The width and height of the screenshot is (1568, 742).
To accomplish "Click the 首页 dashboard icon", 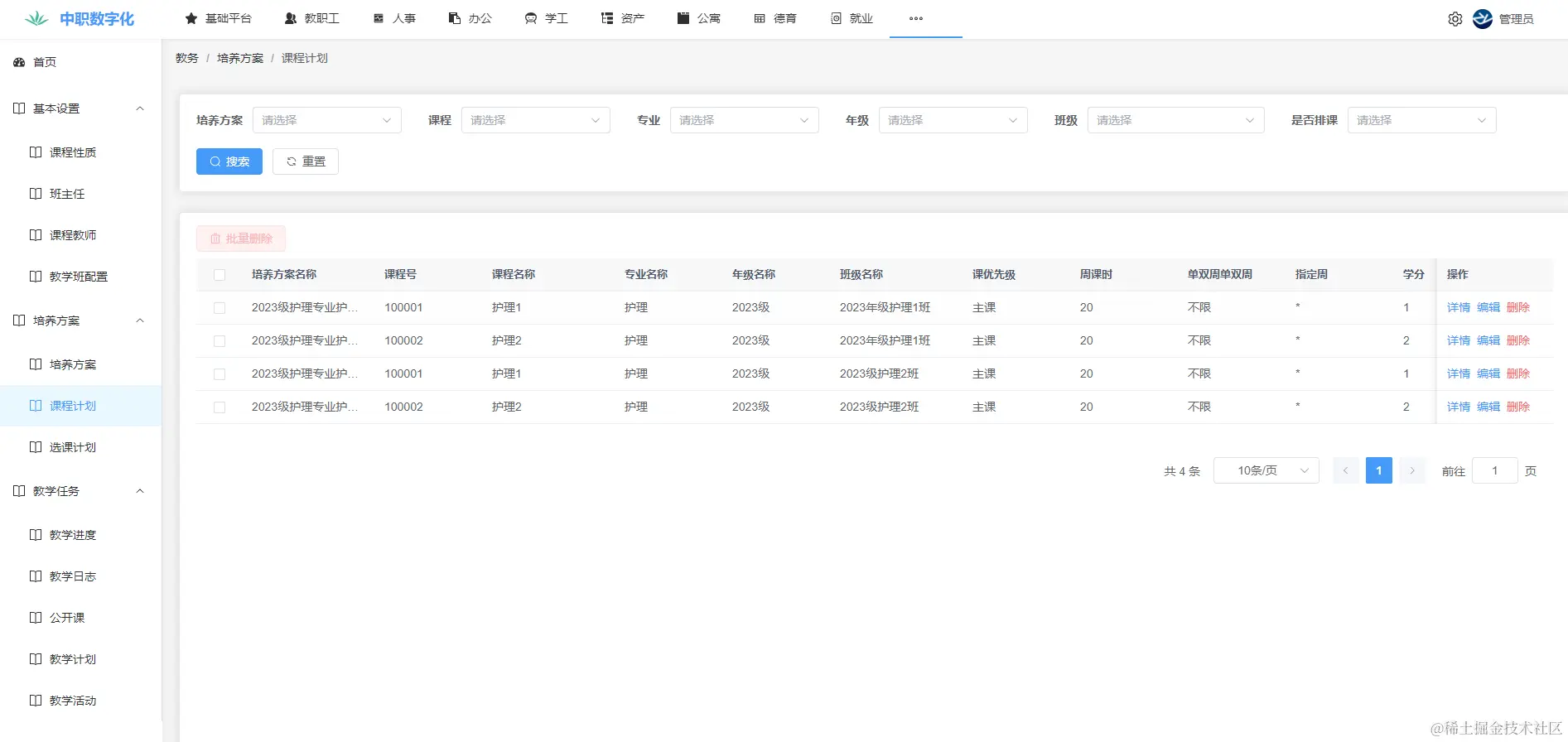I will tap(19, 62).
